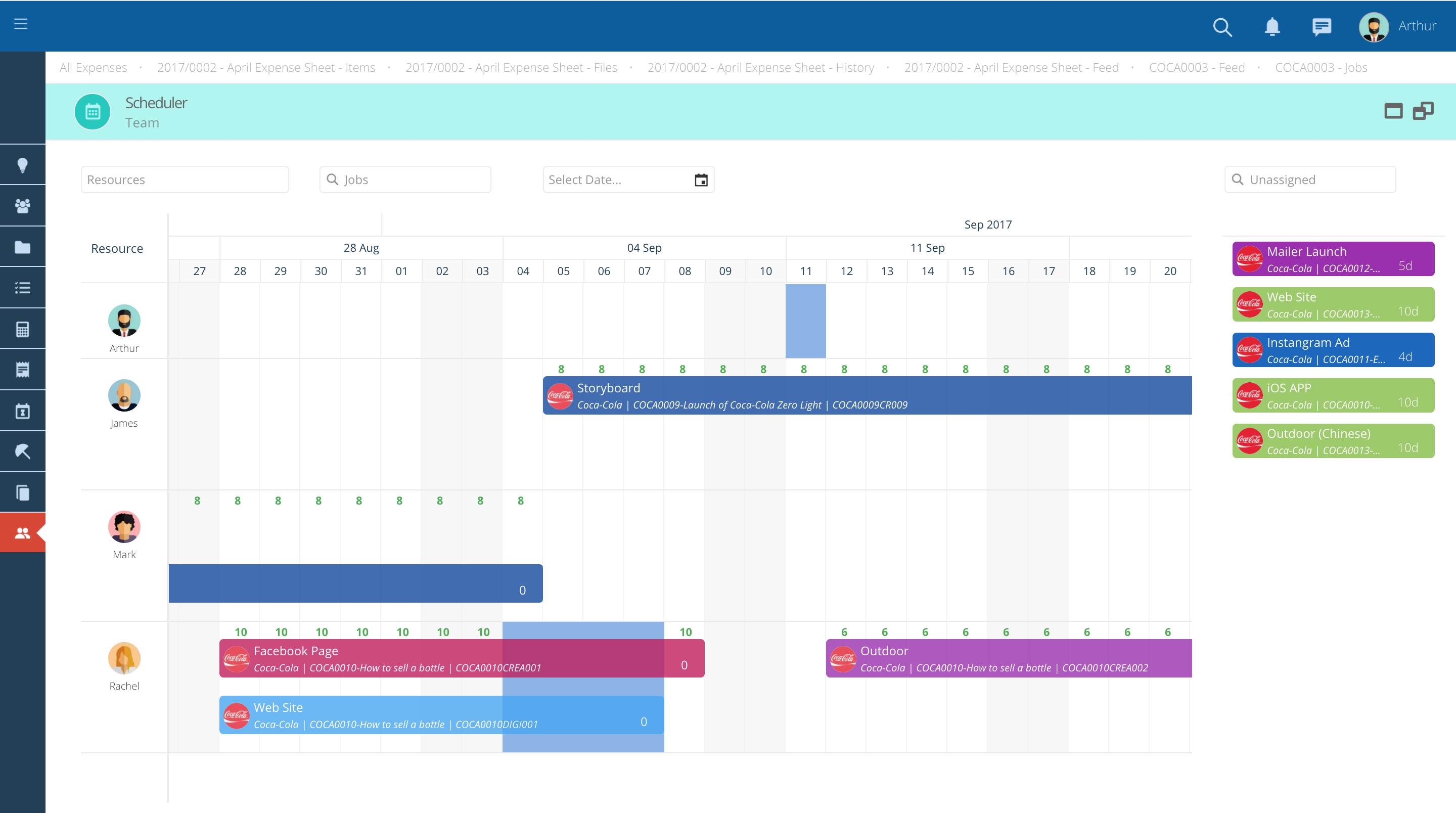This screenshot has height=813, width=1456.
Task: Switch to the COCA0003 - Jobs tab
Action: [x=1321, y=67]
